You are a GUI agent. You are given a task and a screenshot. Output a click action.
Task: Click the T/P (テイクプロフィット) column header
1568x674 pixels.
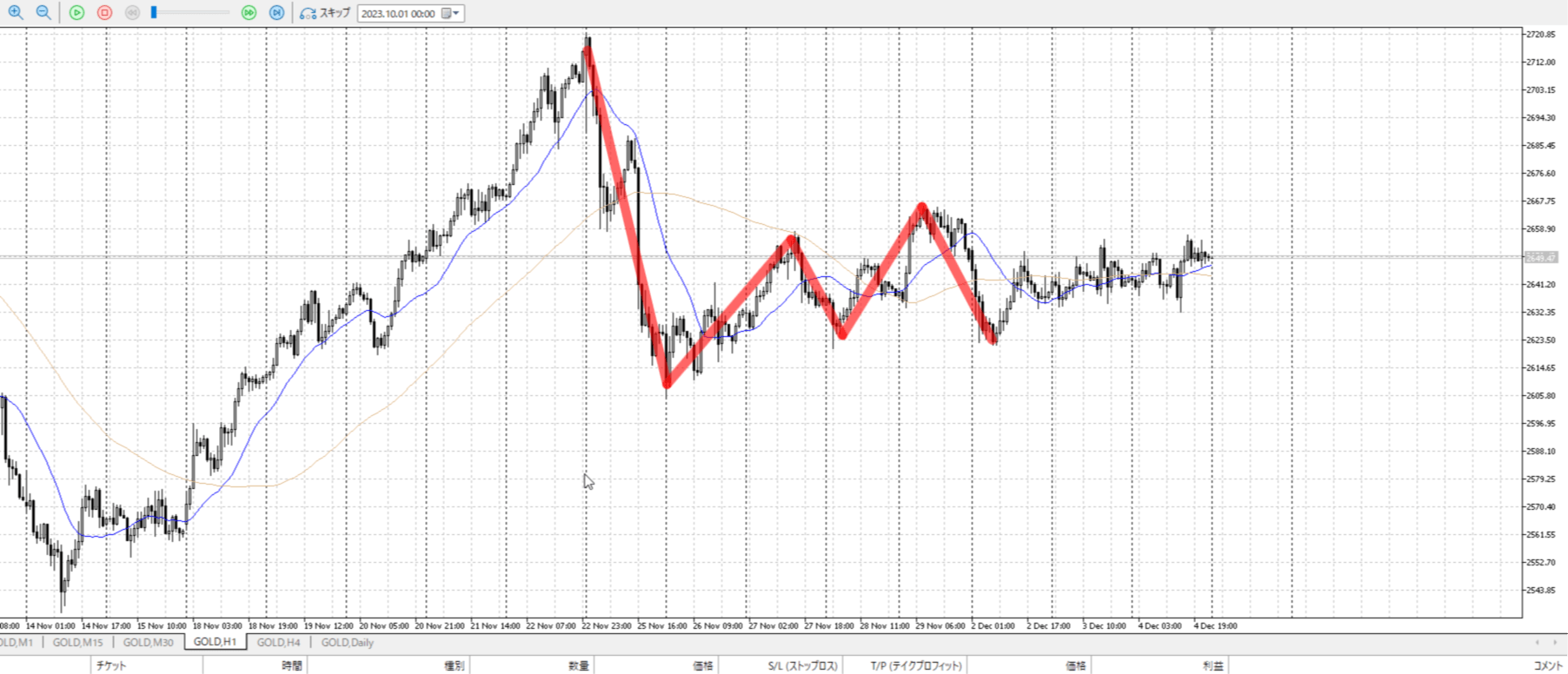tap(916, 666)
